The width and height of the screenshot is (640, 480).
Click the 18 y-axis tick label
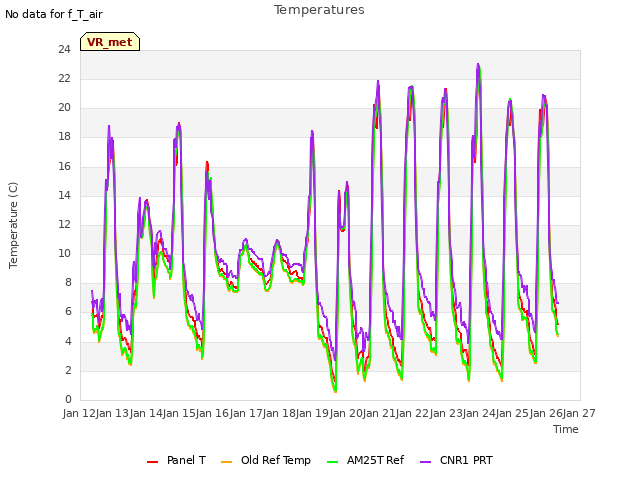(x=64, y=137)
